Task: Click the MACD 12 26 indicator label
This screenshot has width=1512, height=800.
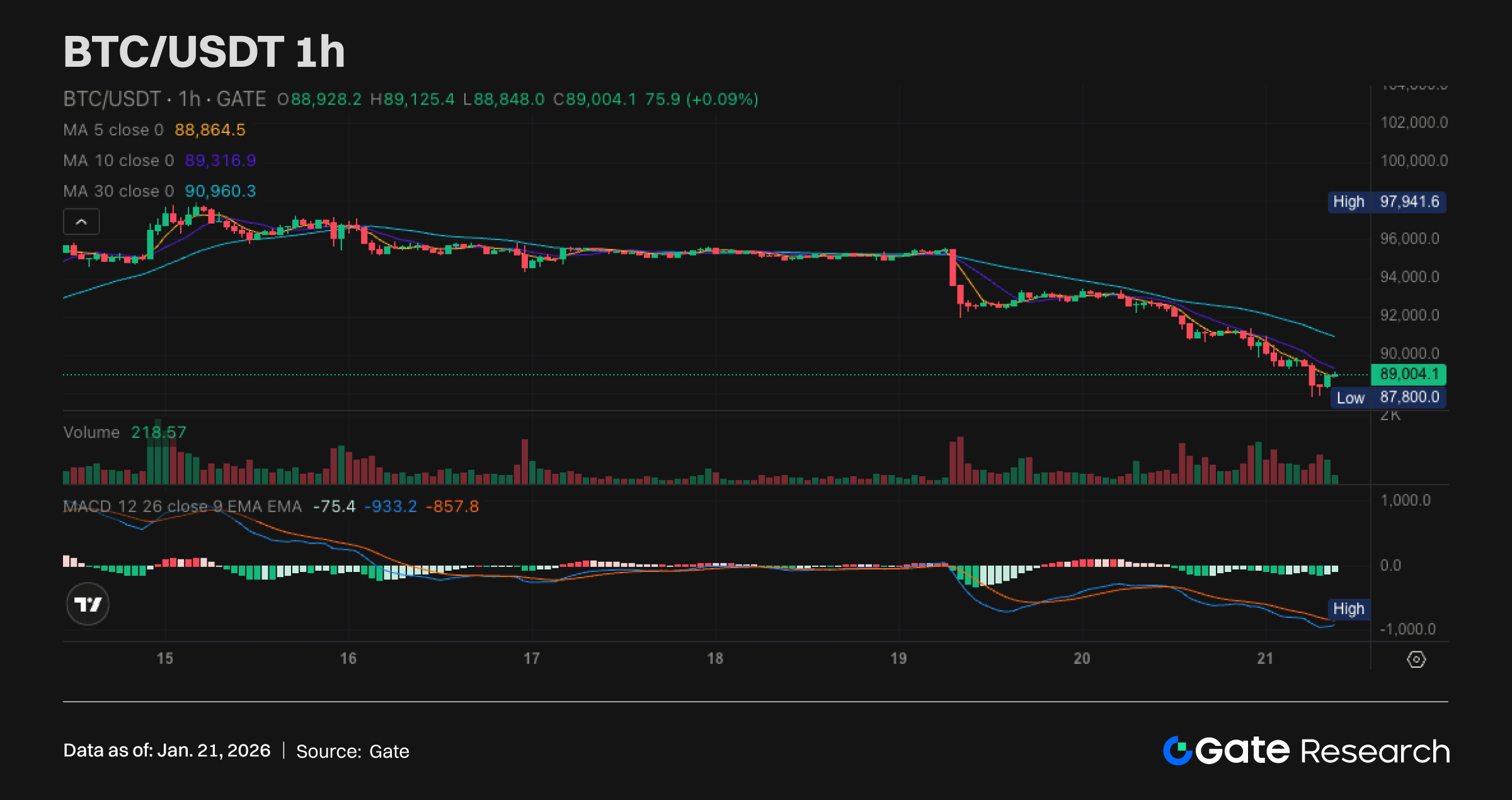Action: tap(182, 506)
